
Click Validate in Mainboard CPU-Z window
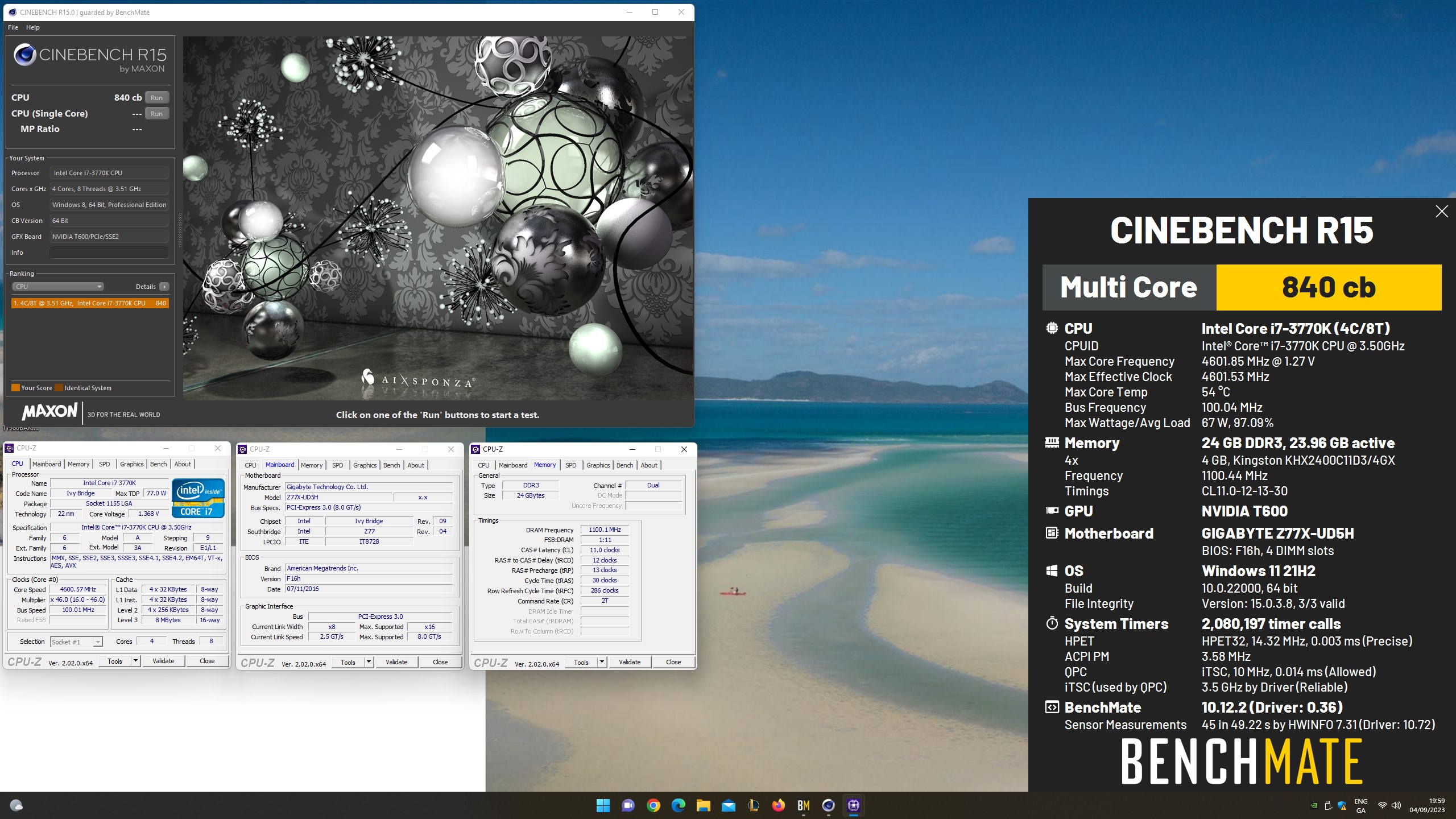396,662
